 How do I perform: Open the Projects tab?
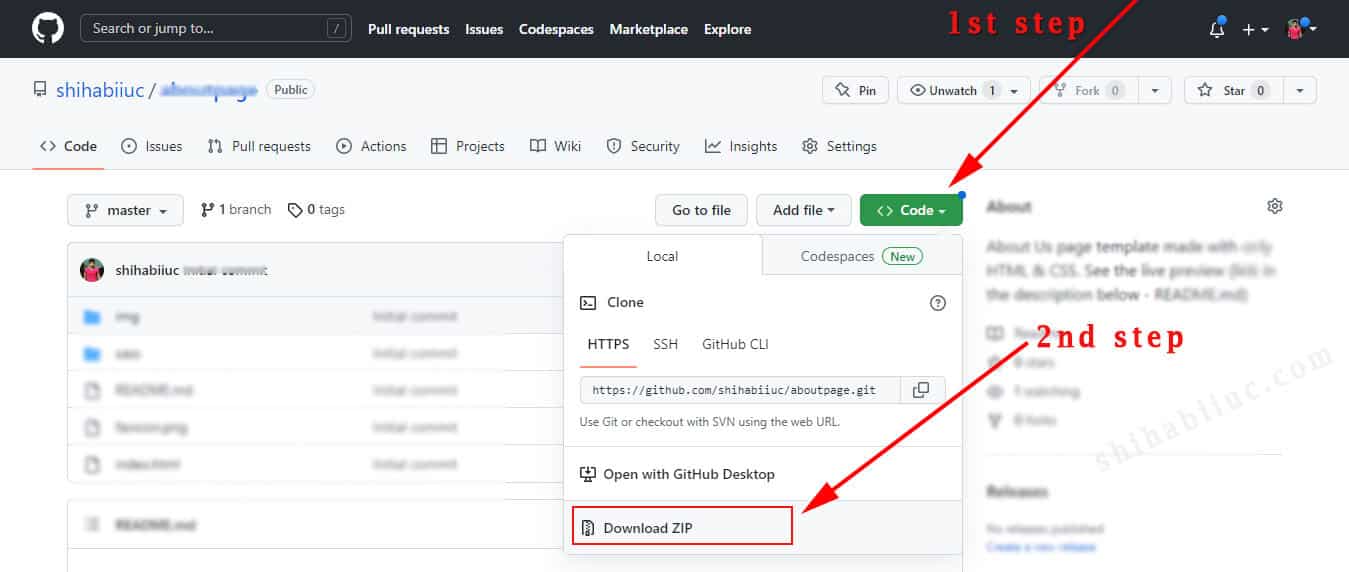coord(467,146)
